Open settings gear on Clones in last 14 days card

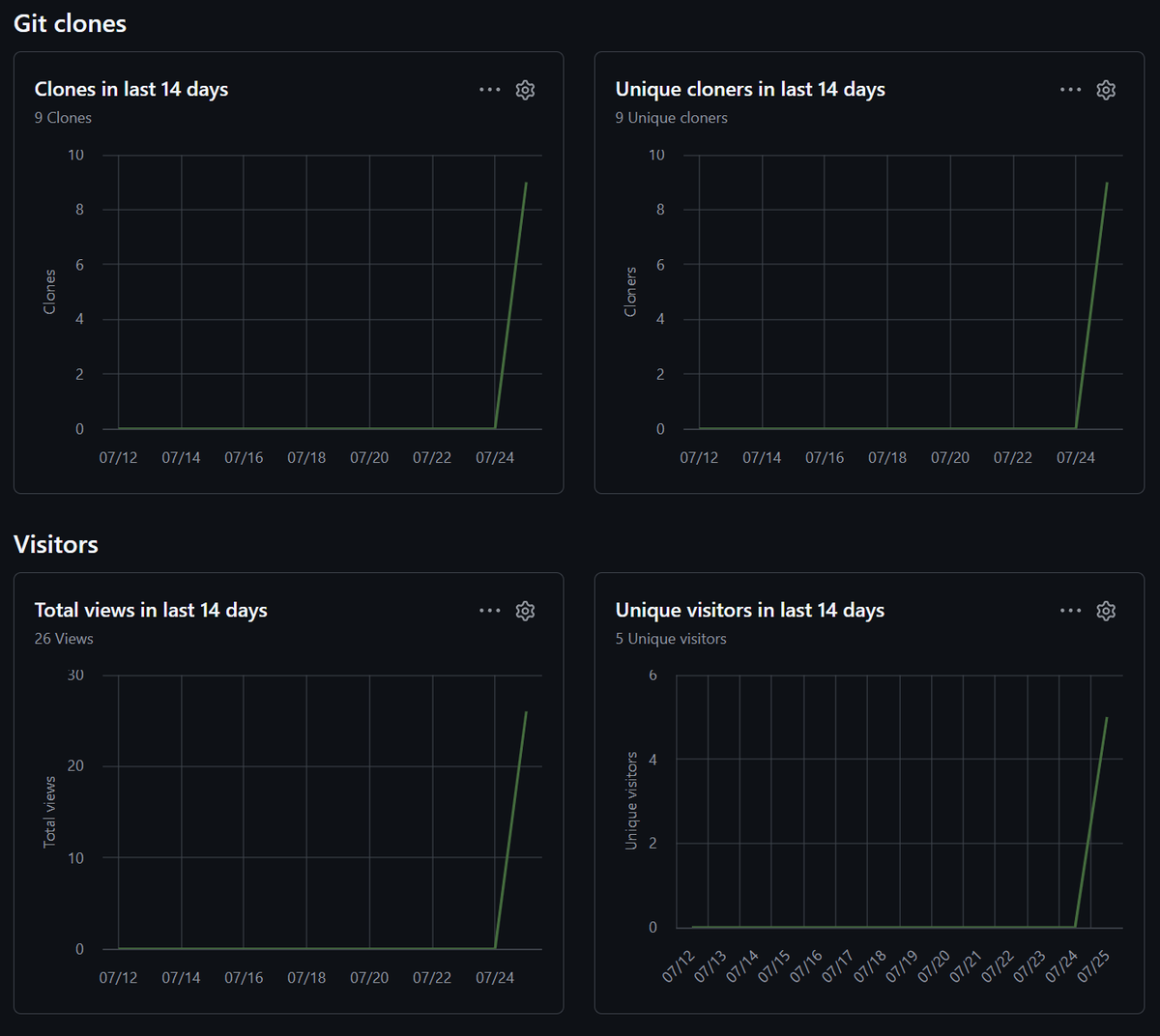click(525, 90)
